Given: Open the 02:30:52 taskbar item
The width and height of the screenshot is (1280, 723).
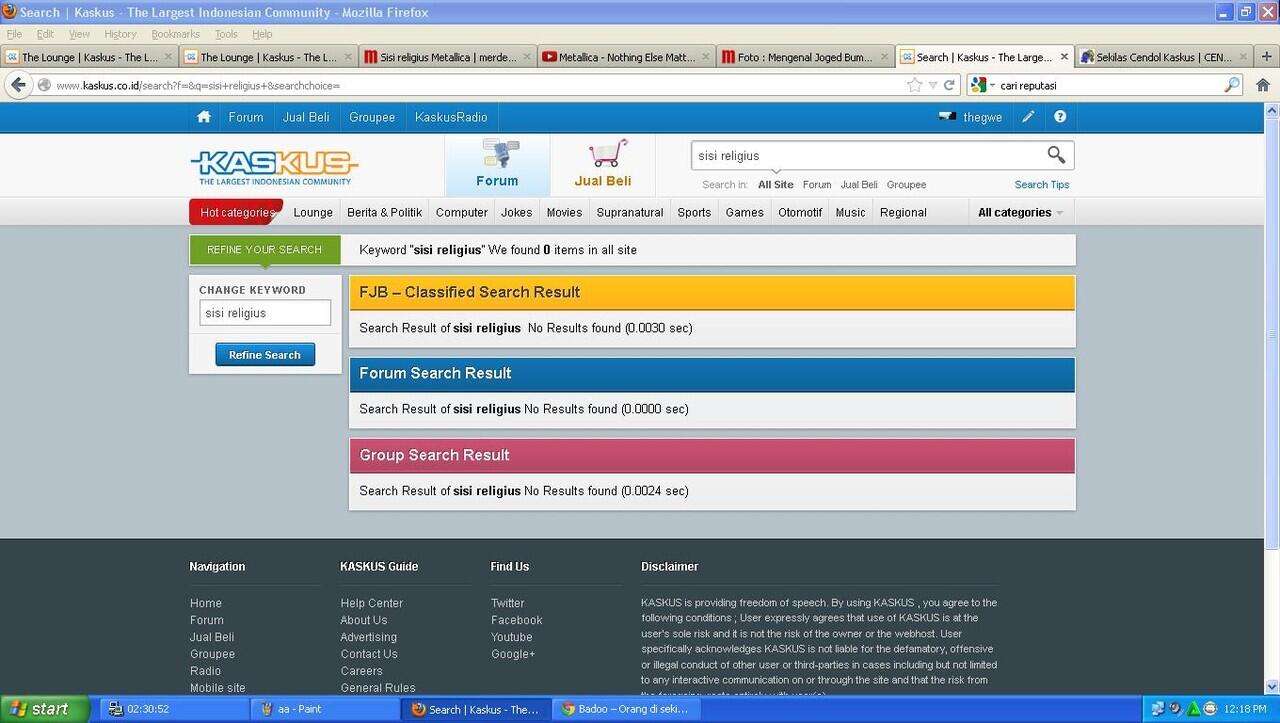Looking at the screenshot, I should coord(174,709).
